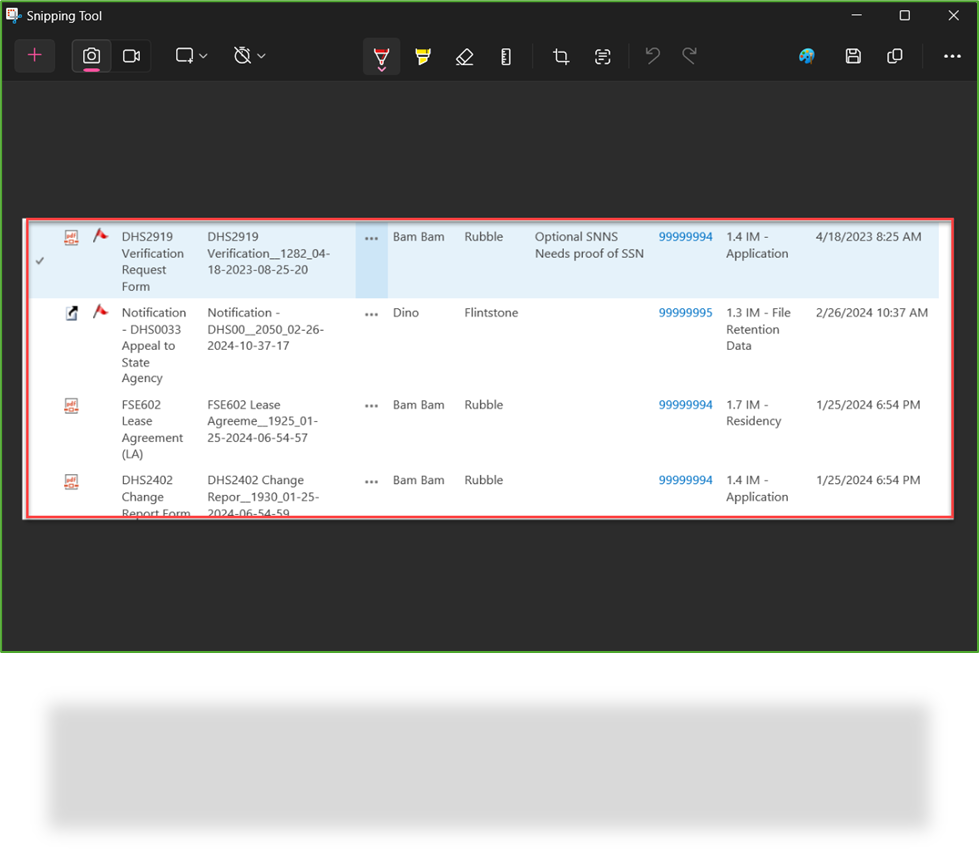The image size is (979, 854).
Task: Switch to video Record mode
Action: pyautogui.click(x=131, y=56)
